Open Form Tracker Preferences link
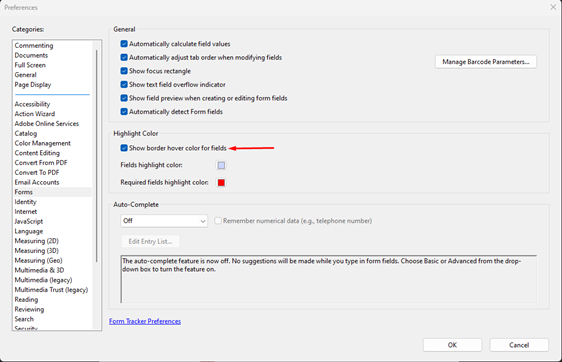 coord(145,321)
